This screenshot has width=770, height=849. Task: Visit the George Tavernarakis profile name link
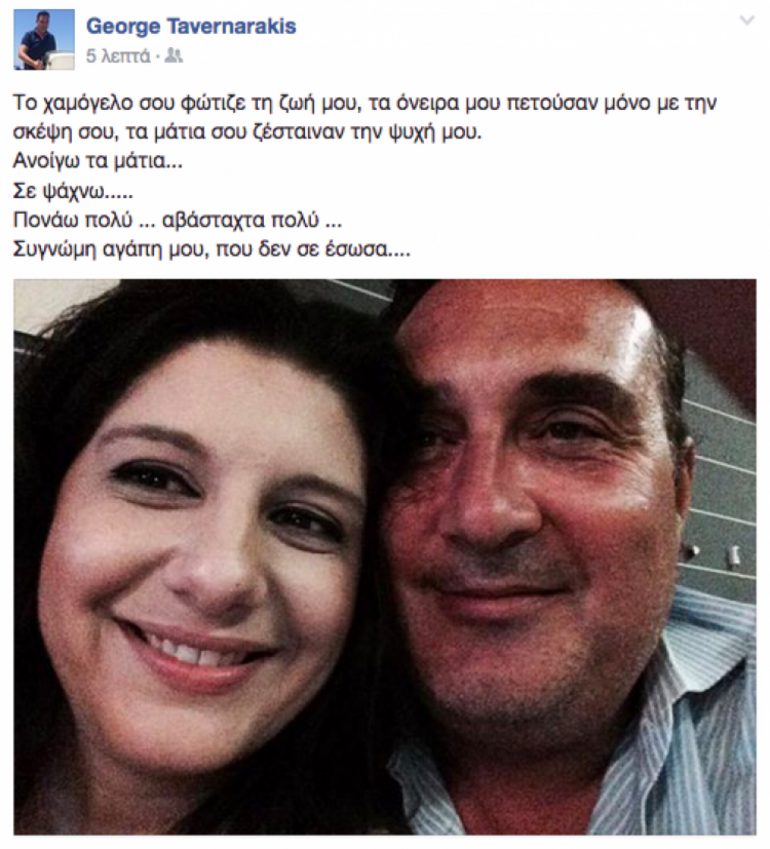point(191,26)
